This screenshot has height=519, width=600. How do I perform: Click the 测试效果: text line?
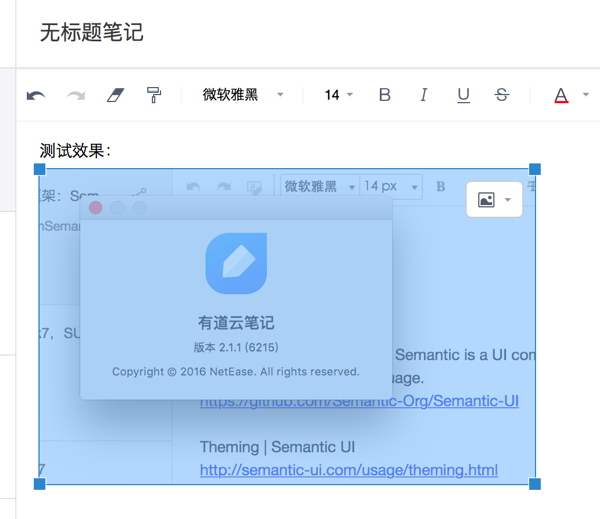tap(75, 151)
